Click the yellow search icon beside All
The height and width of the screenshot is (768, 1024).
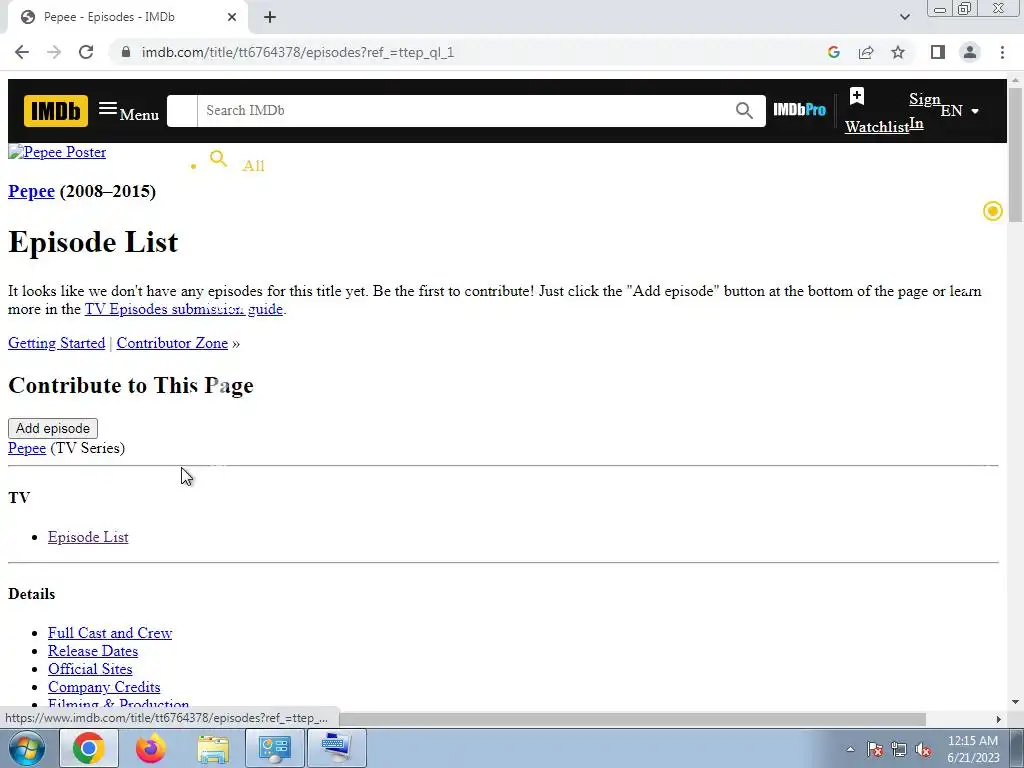point(218,159)
